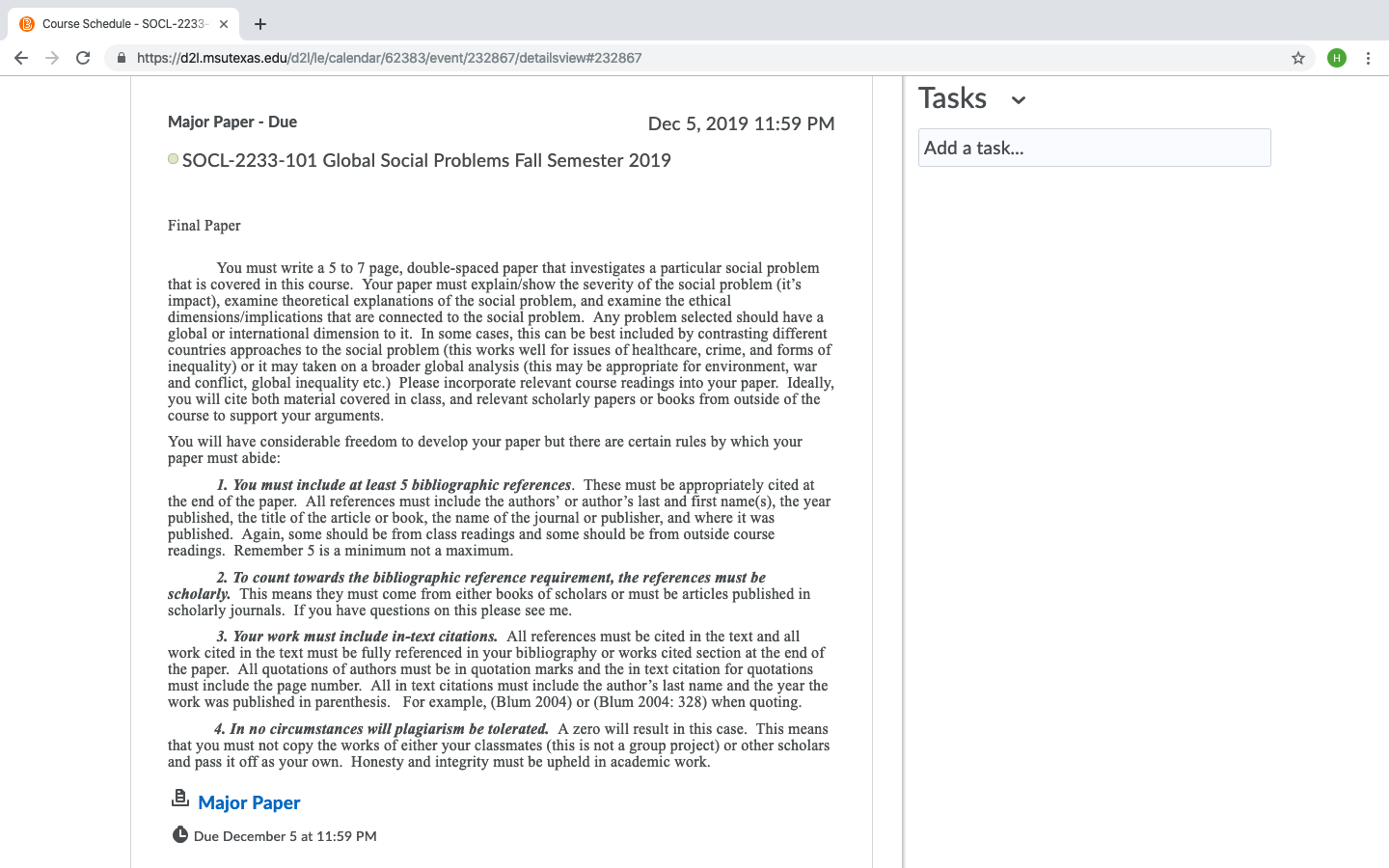Click the Major Paper - Due heading
The width and height of the screenshot is (1389, 868).
(232, 122)
